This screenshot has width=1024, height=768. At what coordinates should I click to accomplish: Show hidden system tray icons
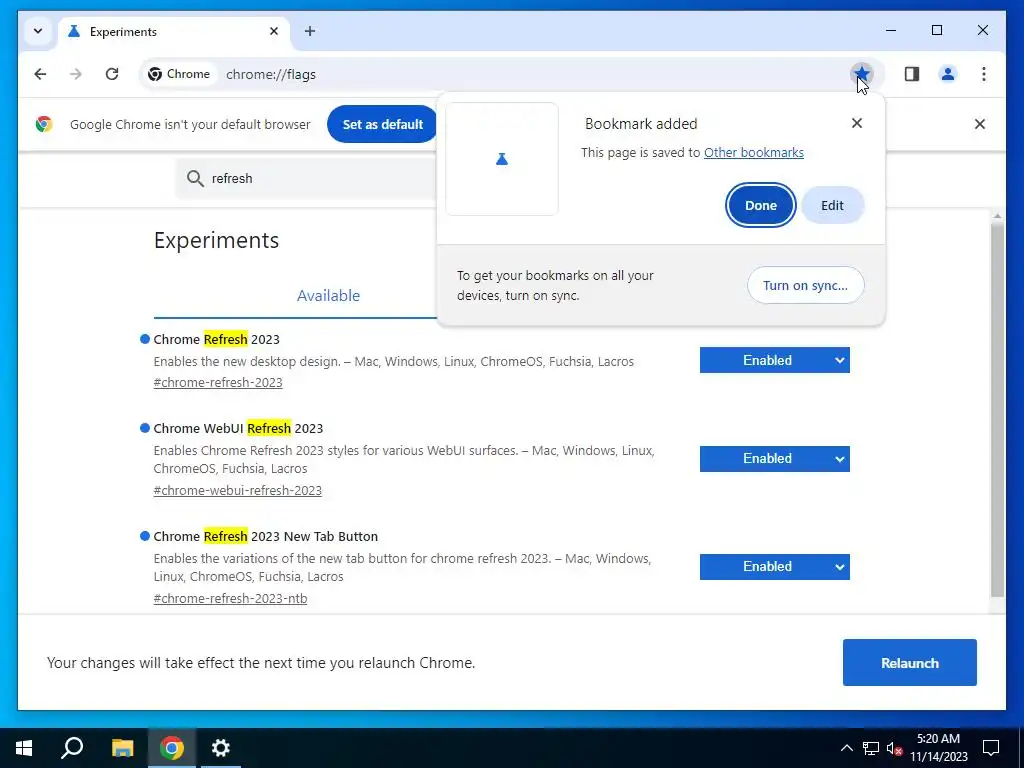[x=846, y=748]
